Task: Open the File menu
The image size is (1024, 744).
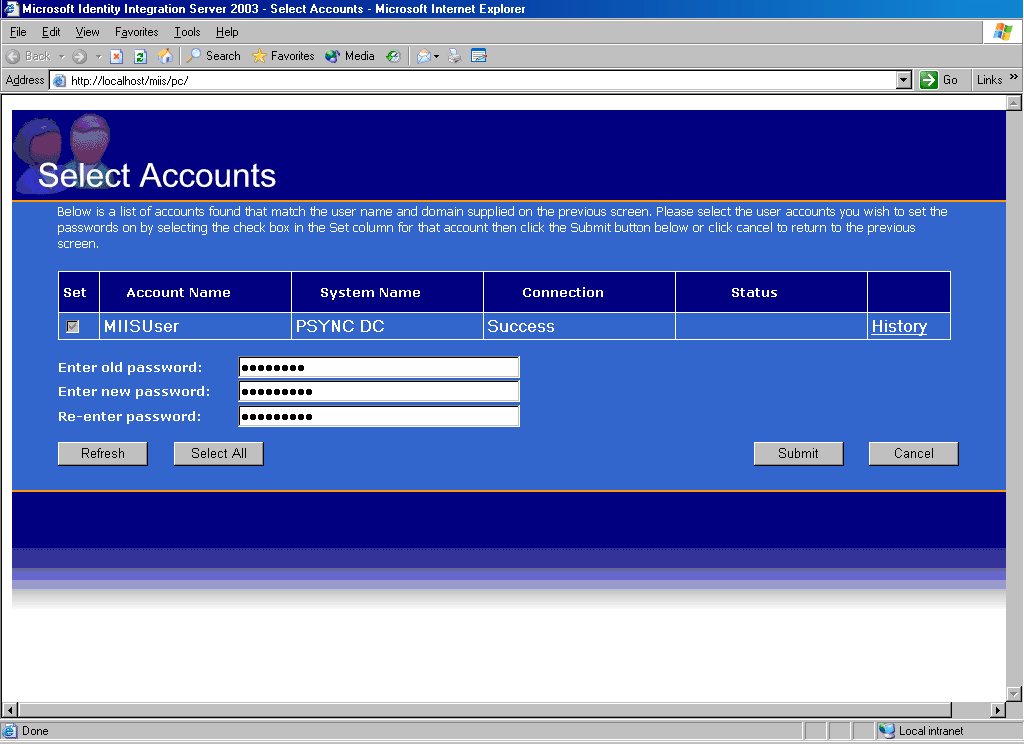Action: click(x=18, y=32)
